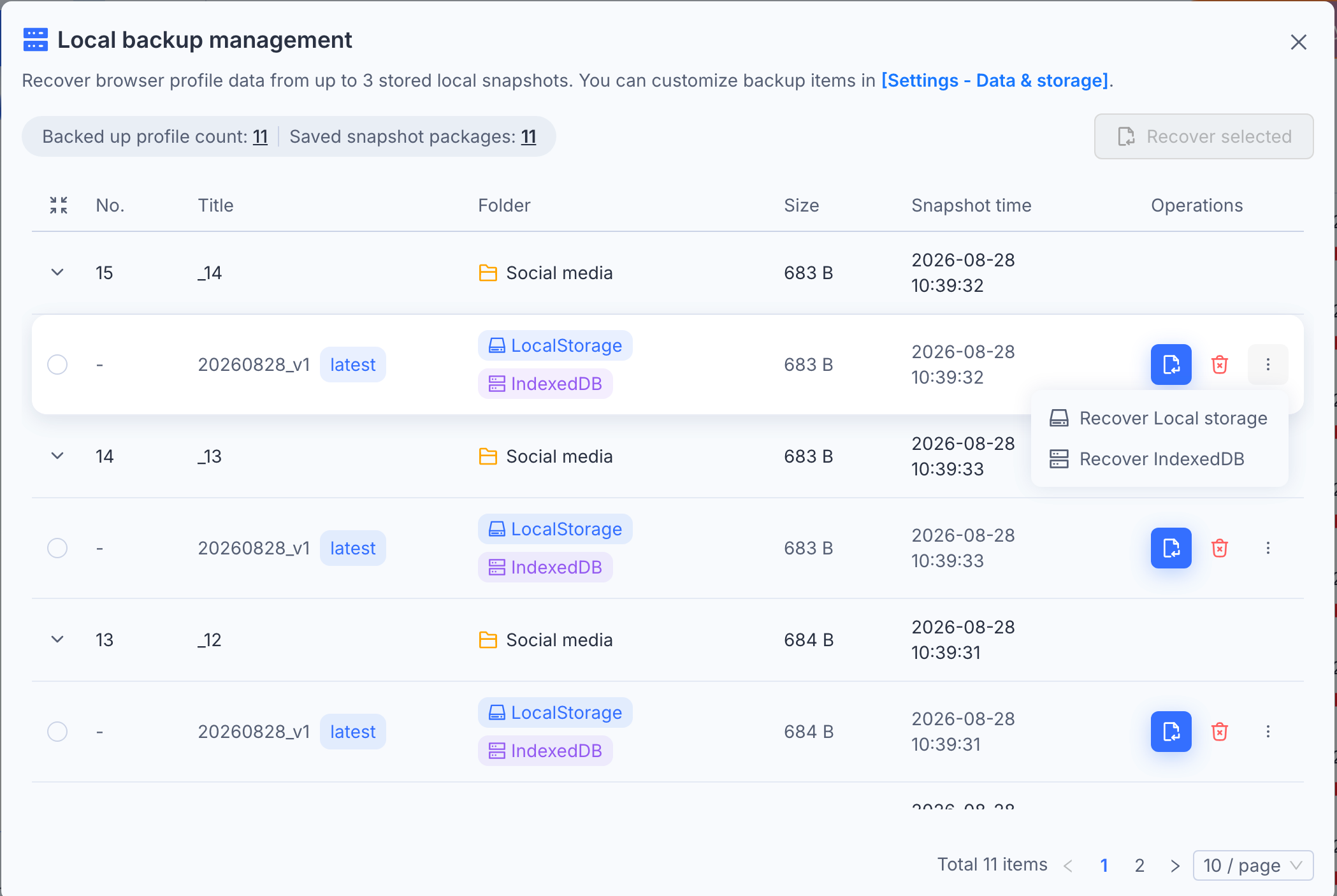Screen dimensions: 1337x896
Task: Click IndexedDB tag in 10:39:32 snapshot
Action: coord(546,384)
